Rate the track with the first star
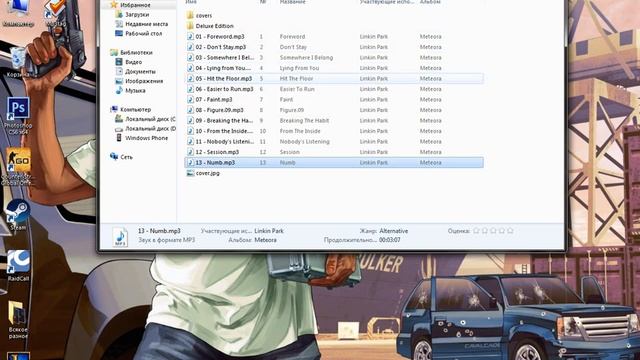 pyautogui.click(x=476, y=231)
